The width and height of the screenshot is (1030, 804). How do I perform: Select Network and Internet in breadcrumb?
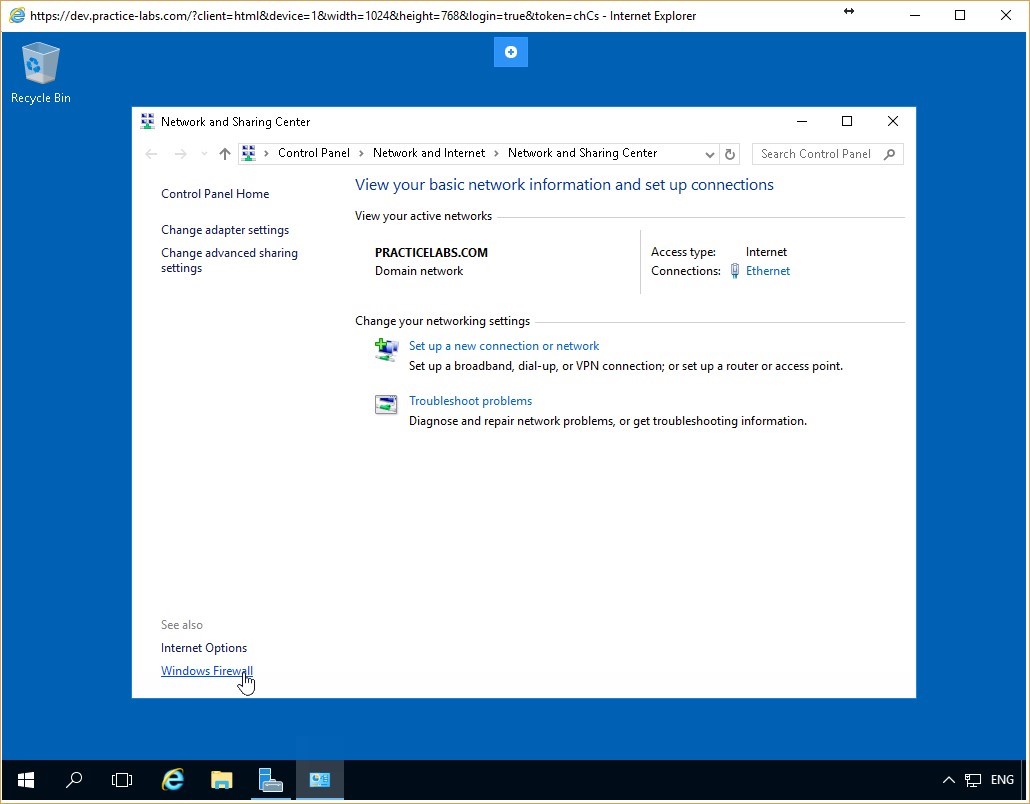click(428, 153)
